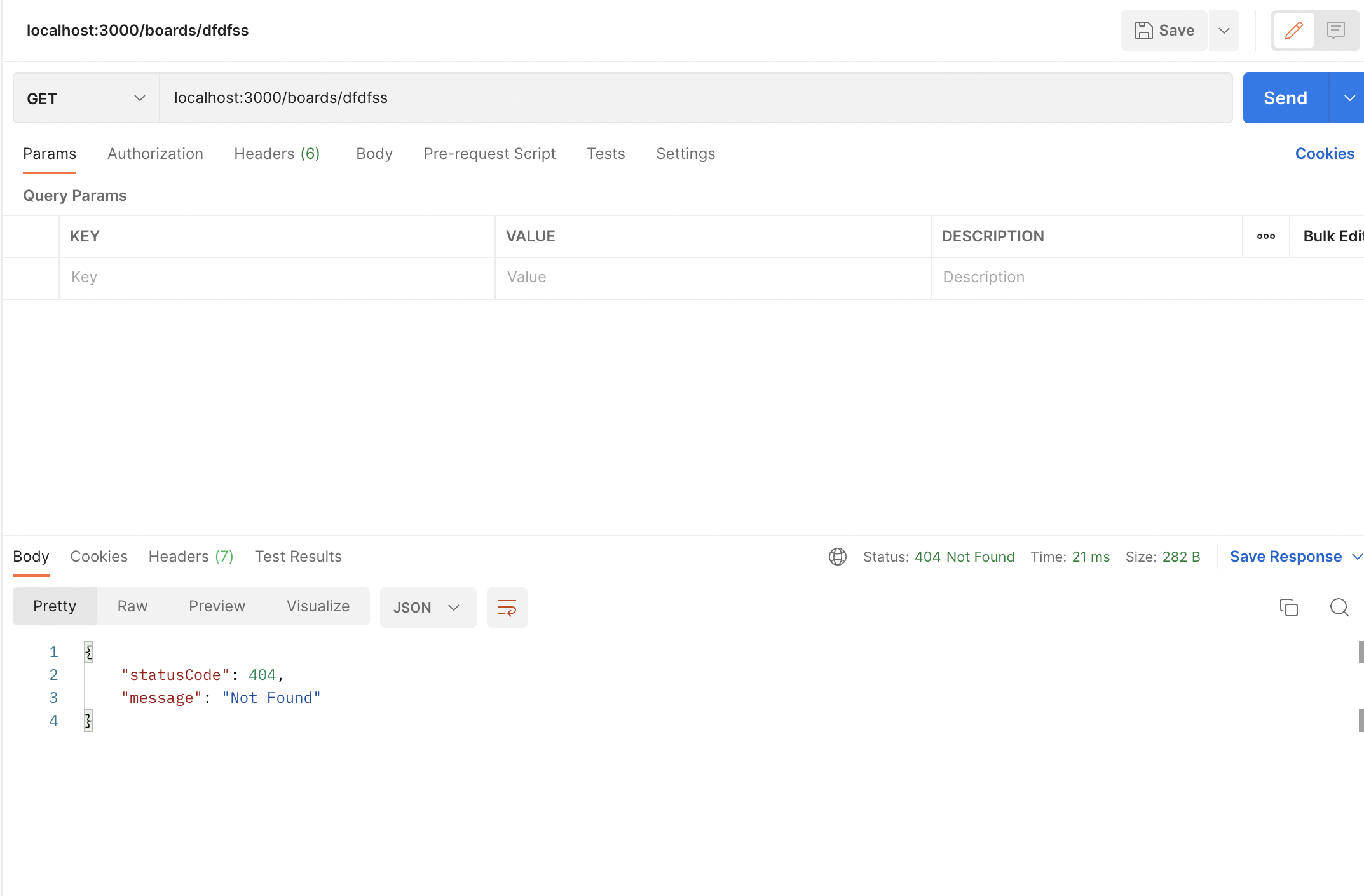Open the Cookies link
Image resolution: width=1364 pixels, height=896 pixels.
pyautogui.click(x=1325, y=154)
